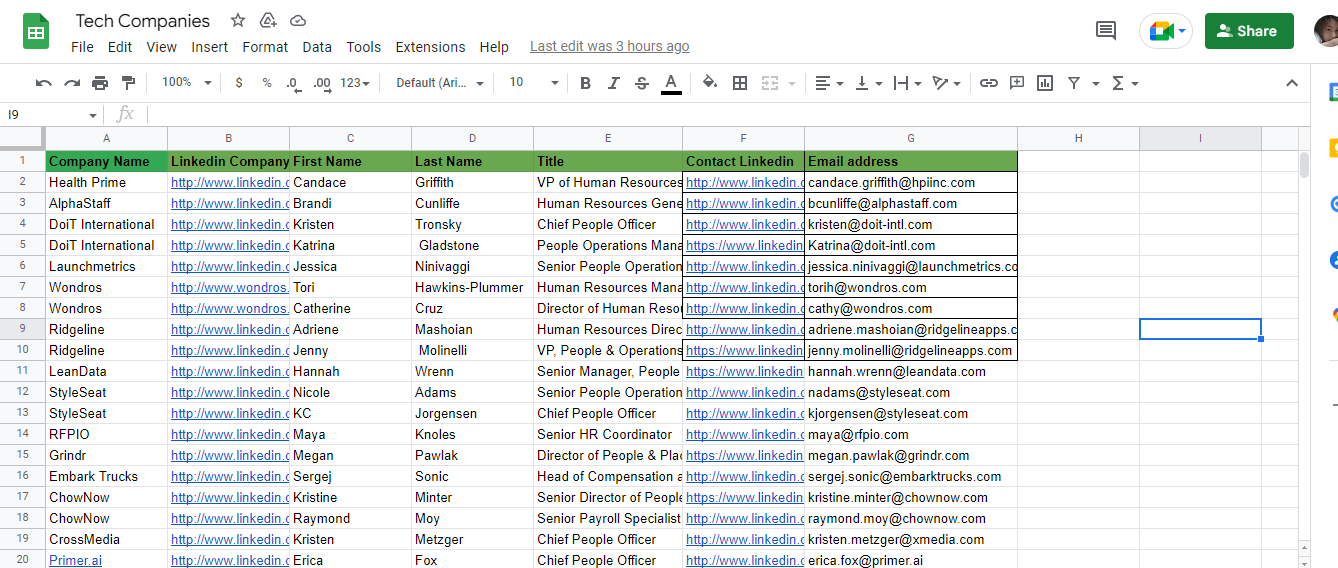Open the Google Sheets home icon

[x=36, y=33]
